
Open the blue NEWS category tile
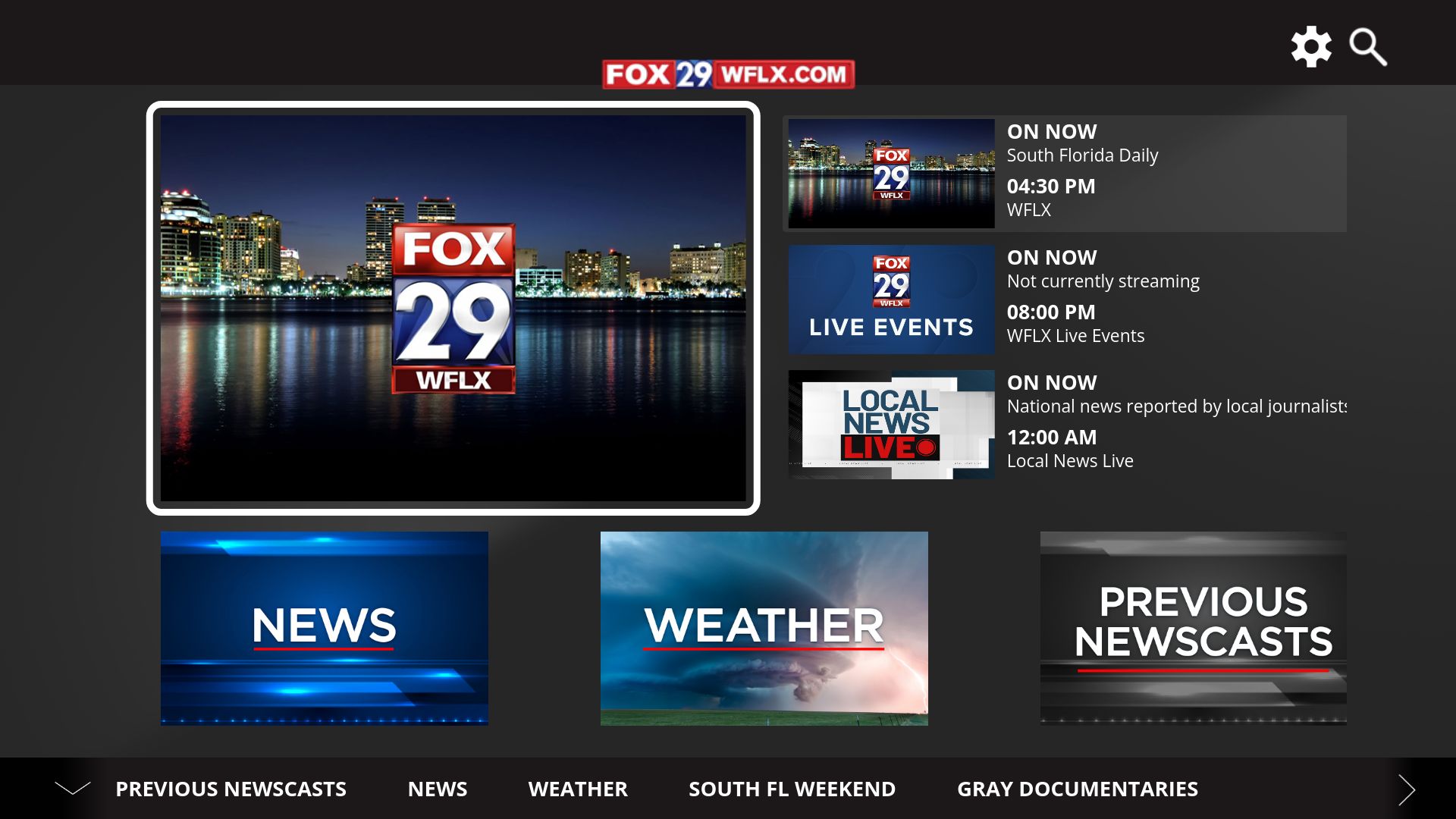[324, 628]
